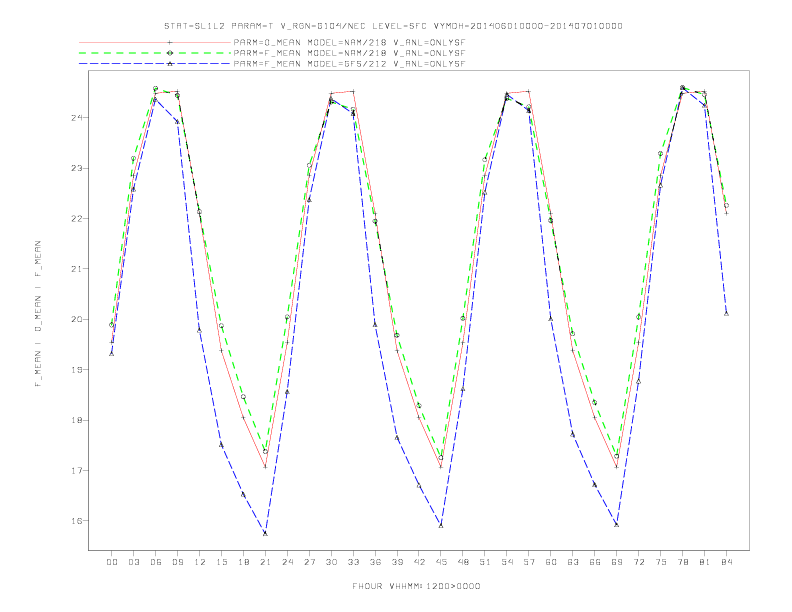Click y-axis tick label 19

[76, 370]
